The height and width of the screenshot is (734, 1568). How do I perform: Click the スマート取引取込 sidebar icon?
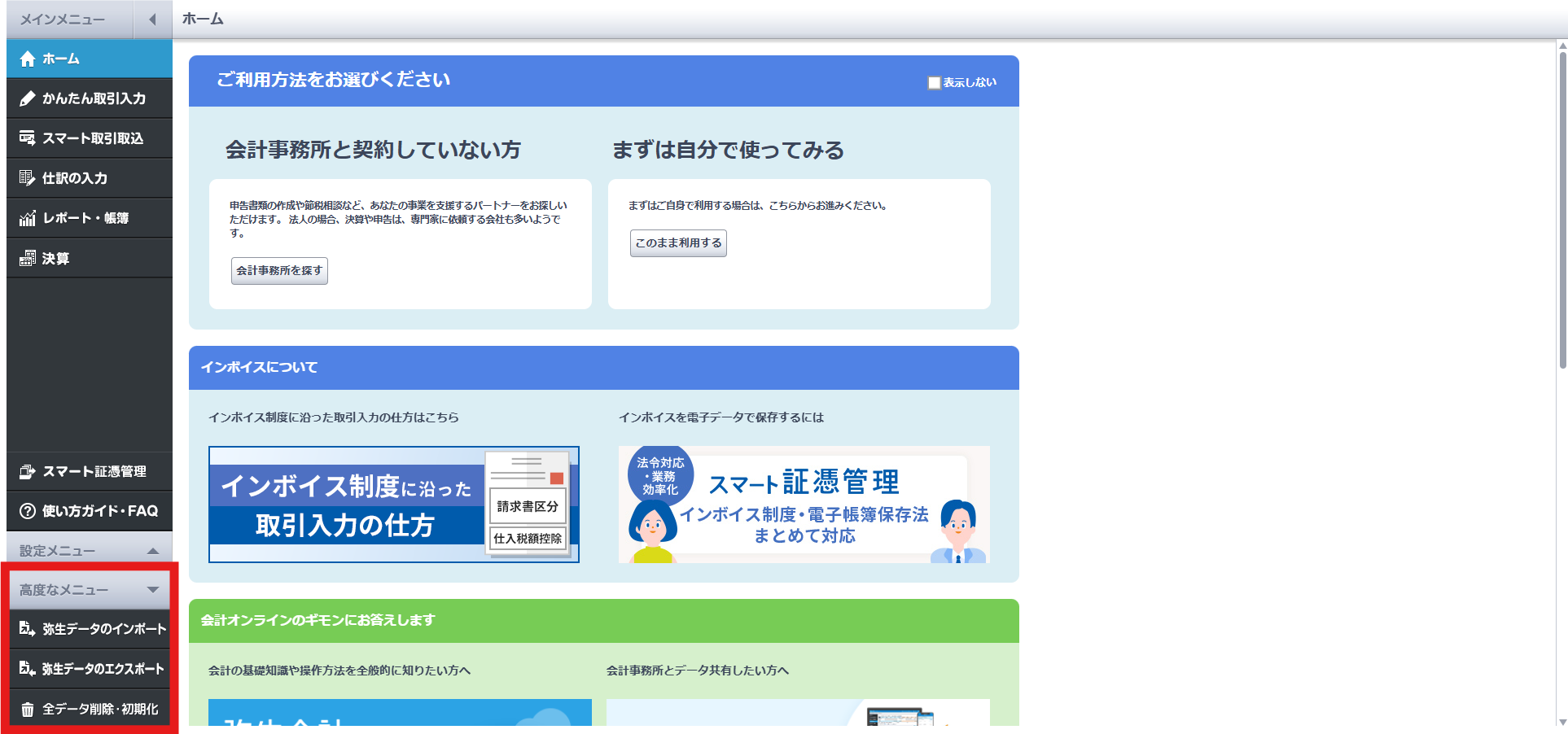28,138
